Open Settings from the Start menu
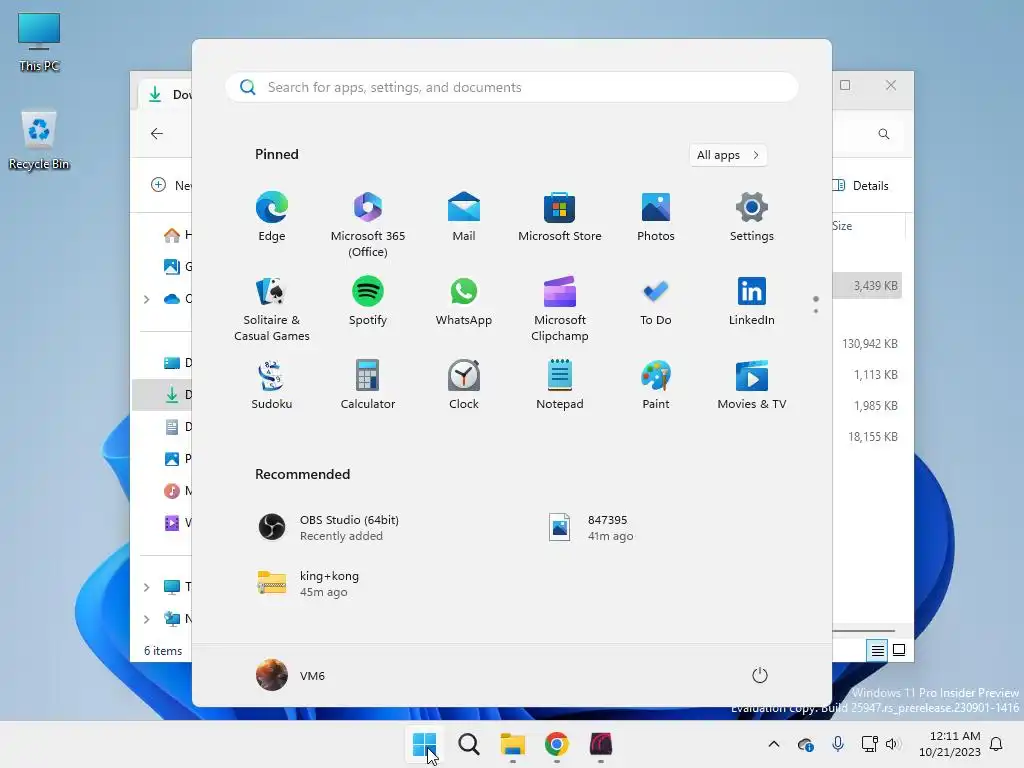This screenshot has height=768, width=1024. pyautogui.click(x=752, y=217)
